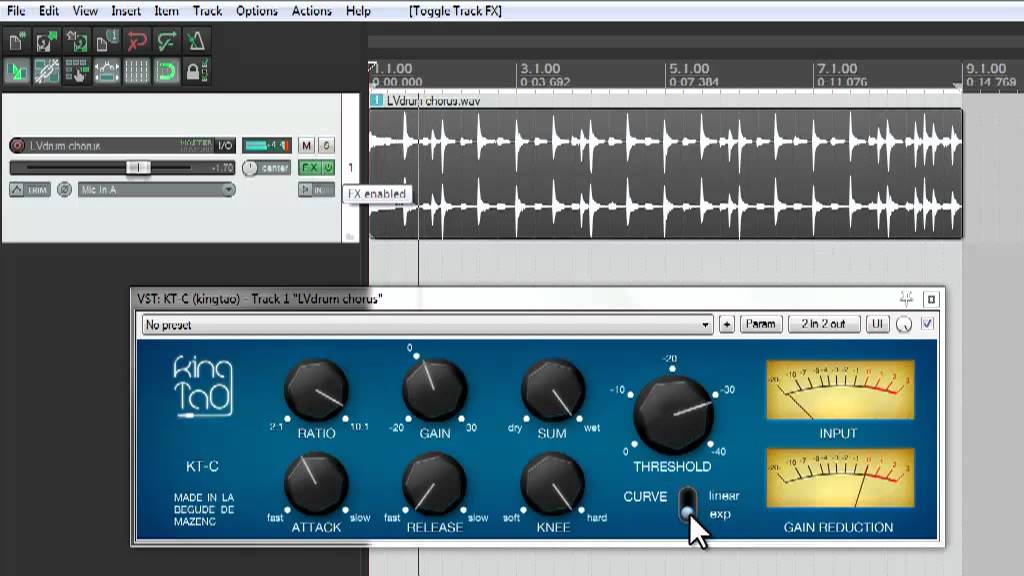Click the New Project toolbar icon
Screen dimensions: 1024x576
[x=17, y=42]
